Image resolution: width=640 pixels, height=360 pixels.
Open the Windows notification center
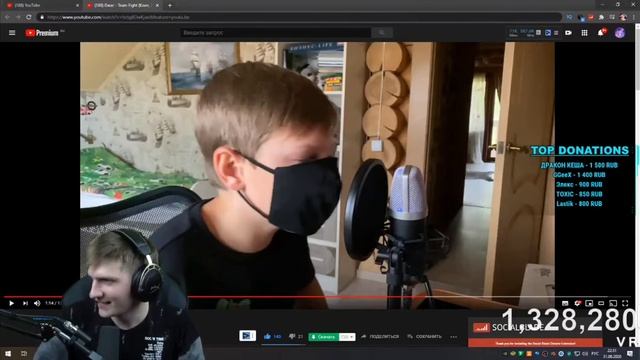(630, 353)
